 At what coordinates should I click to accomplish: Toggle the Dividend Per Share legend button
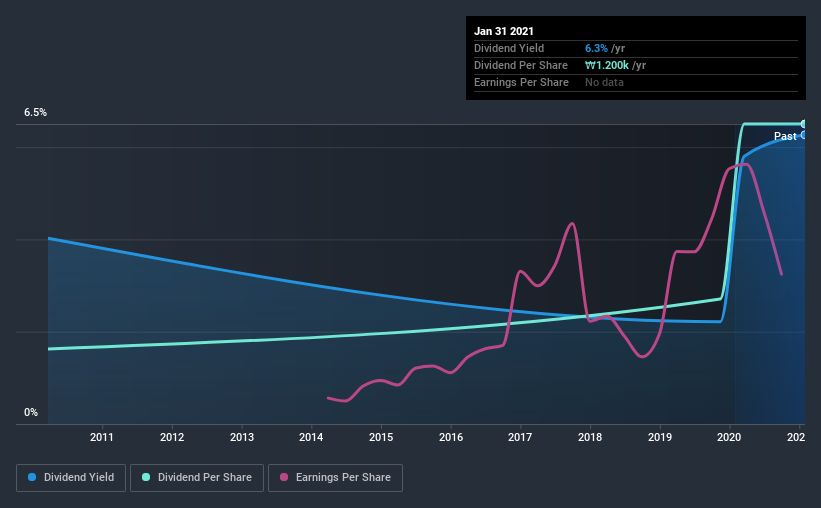(197, 478)
